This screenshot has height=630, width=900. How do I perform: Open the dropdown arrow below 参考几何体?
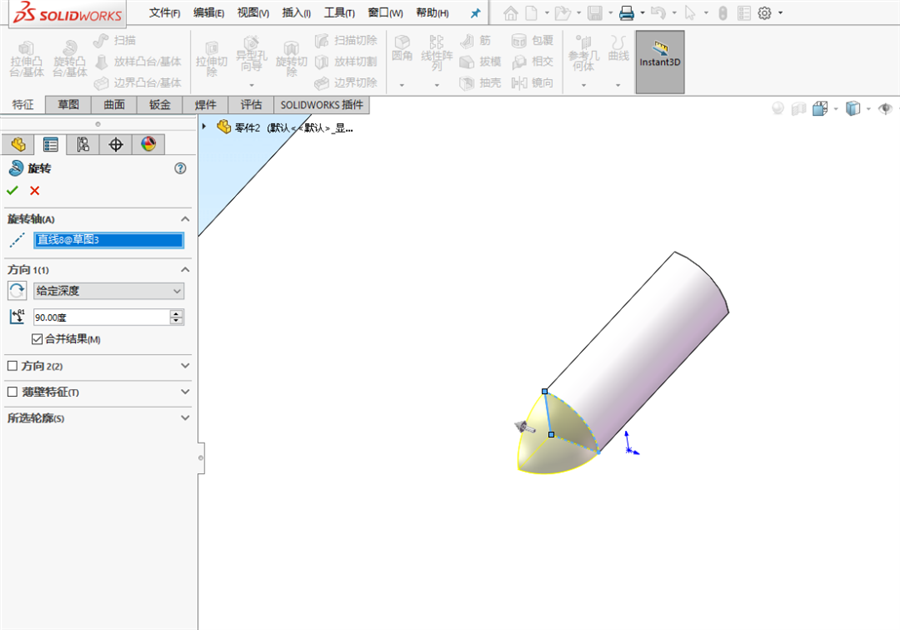(584, 85)
